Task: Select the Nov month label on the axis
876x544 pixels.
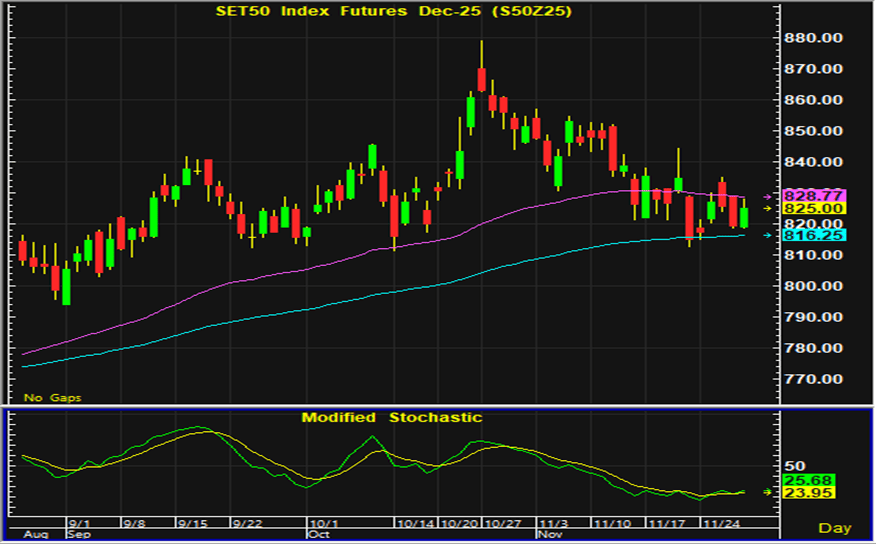Action: pos(546,534)
